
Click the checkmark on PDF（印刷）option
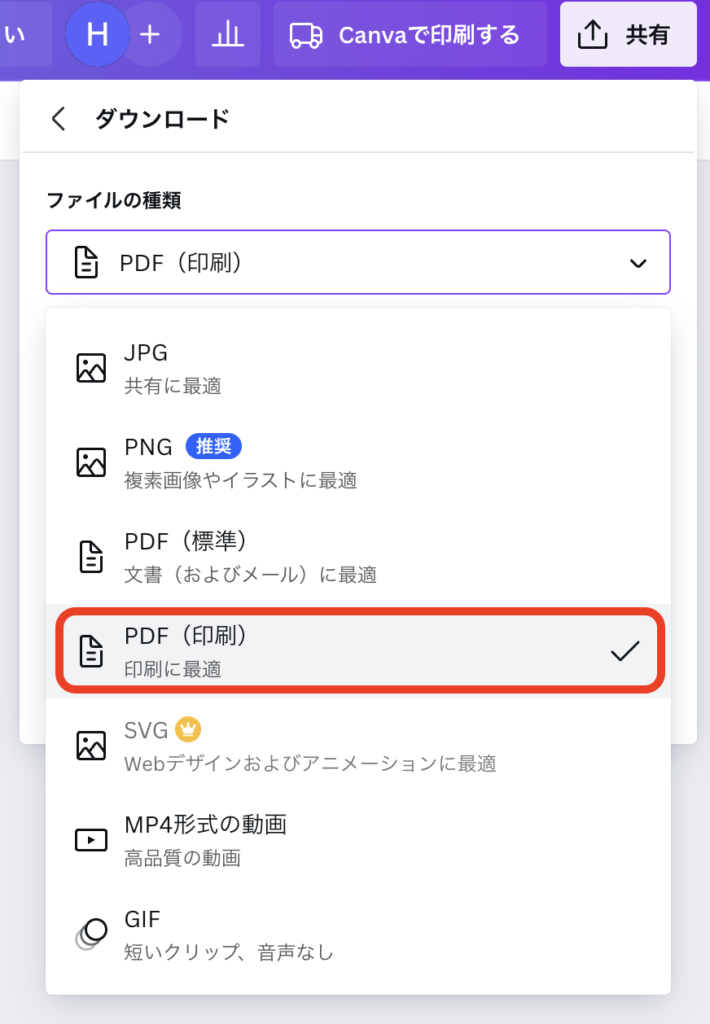click(625, 651)
